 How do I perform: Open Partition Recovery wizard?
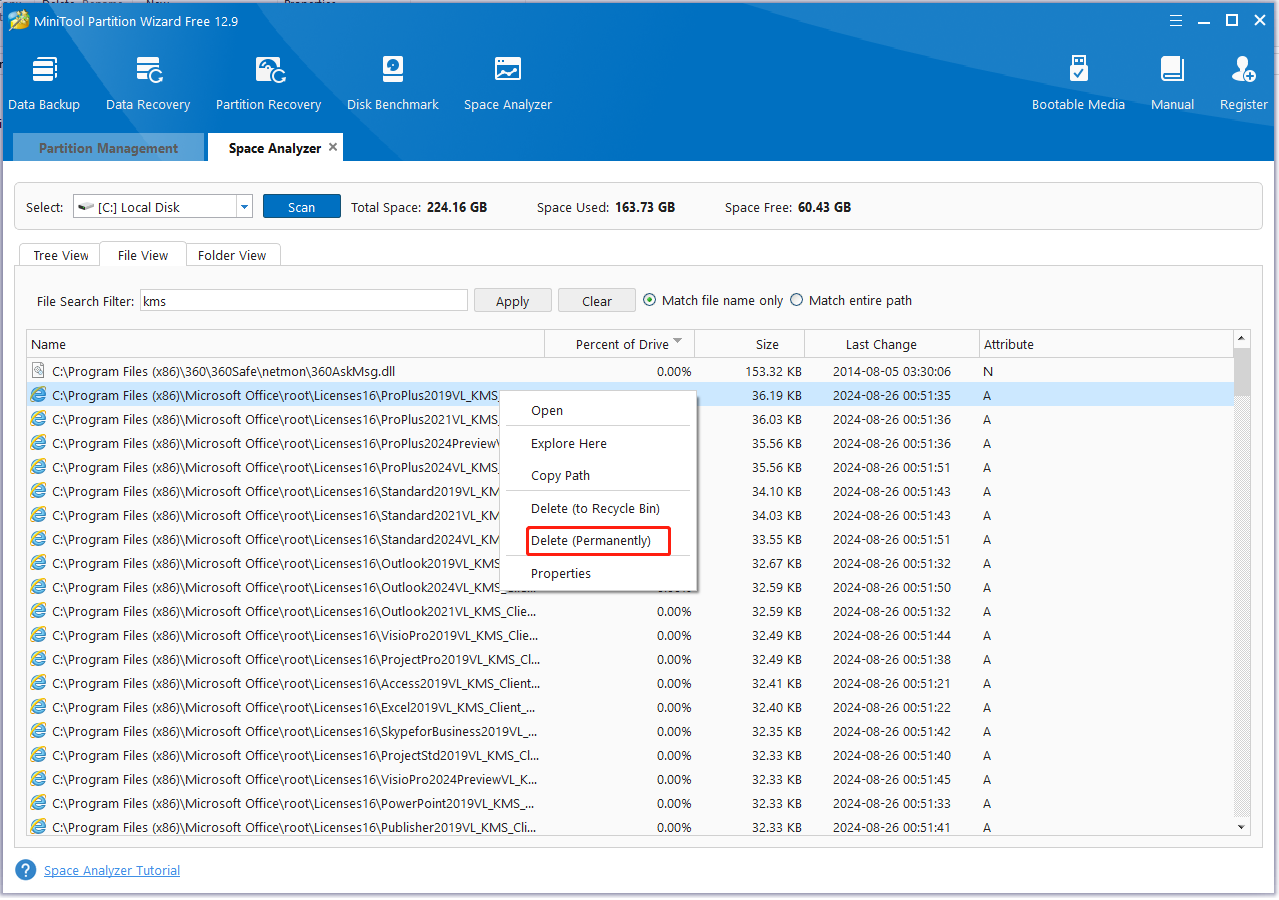coord(268,83)
